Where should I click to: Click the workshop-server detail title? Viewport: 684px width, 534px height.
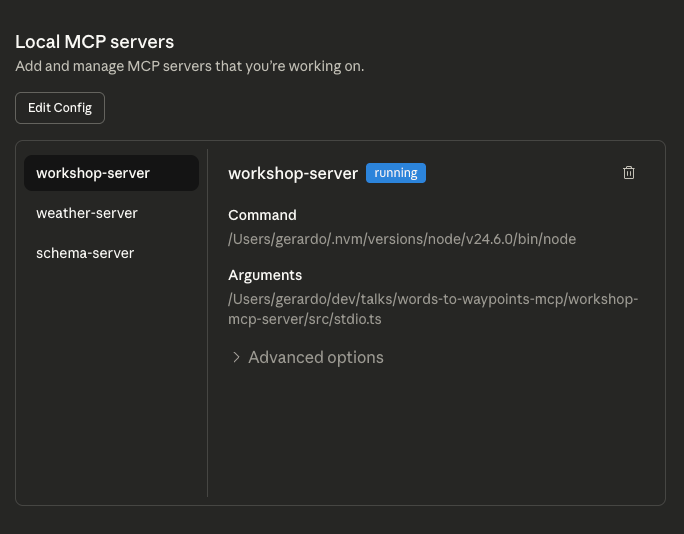[x=293, y=173]
